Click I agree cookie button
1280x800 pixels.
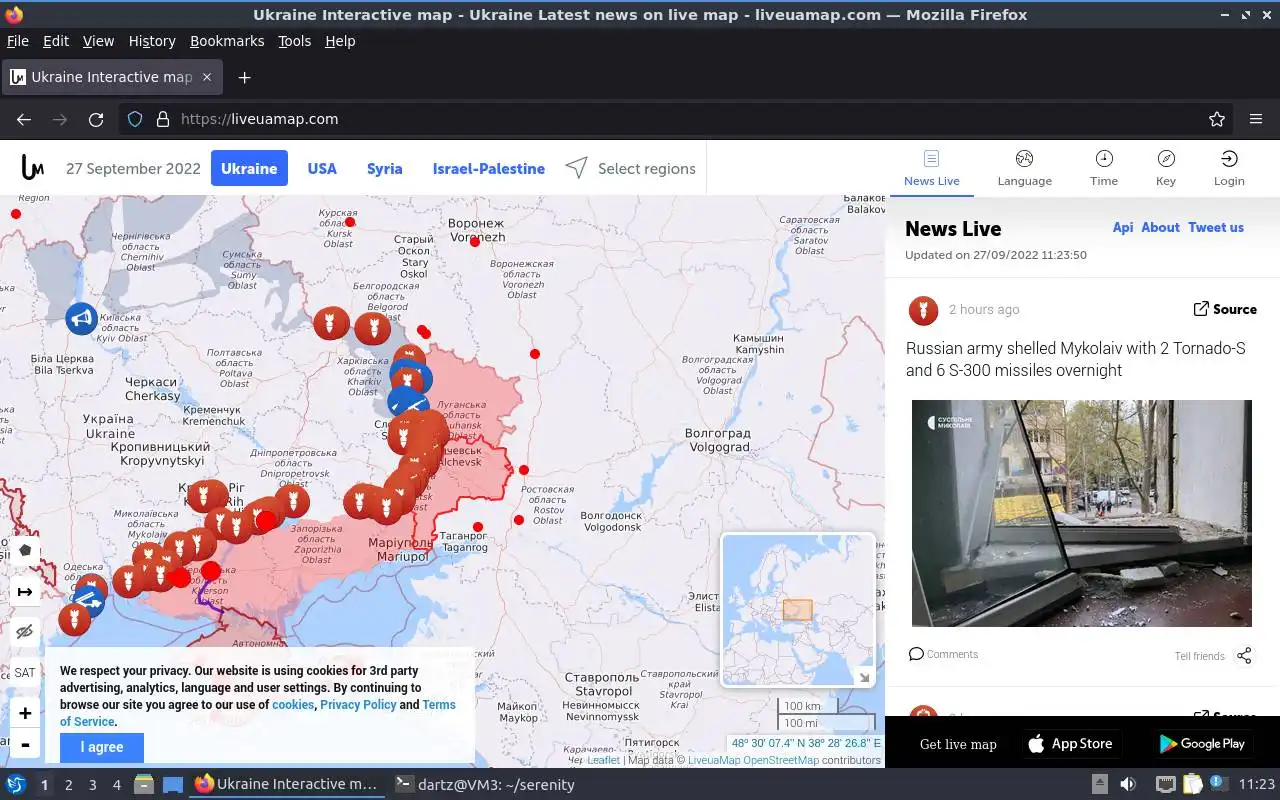pos(102,747)
